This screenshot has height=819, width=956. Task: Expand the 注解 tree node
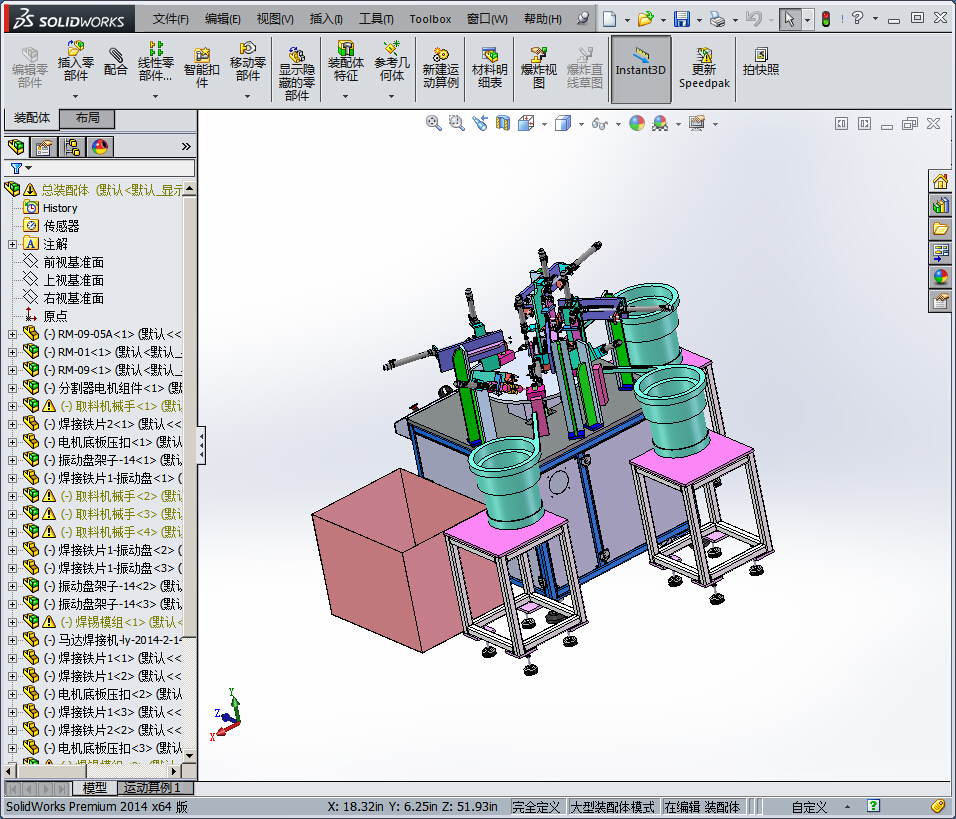12,245
